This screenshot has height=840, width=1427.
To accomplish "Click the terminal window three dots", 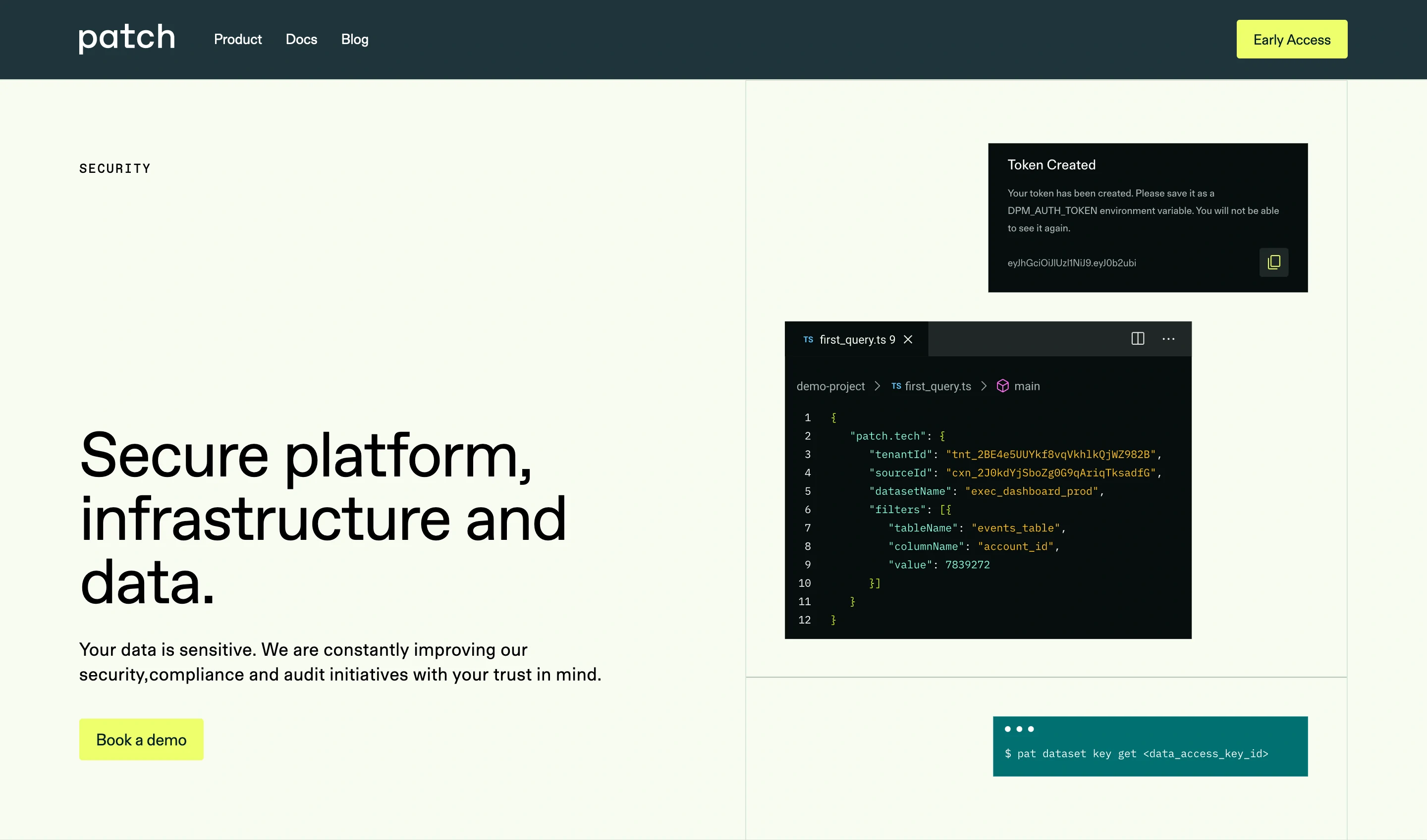I will (1019, 729).
